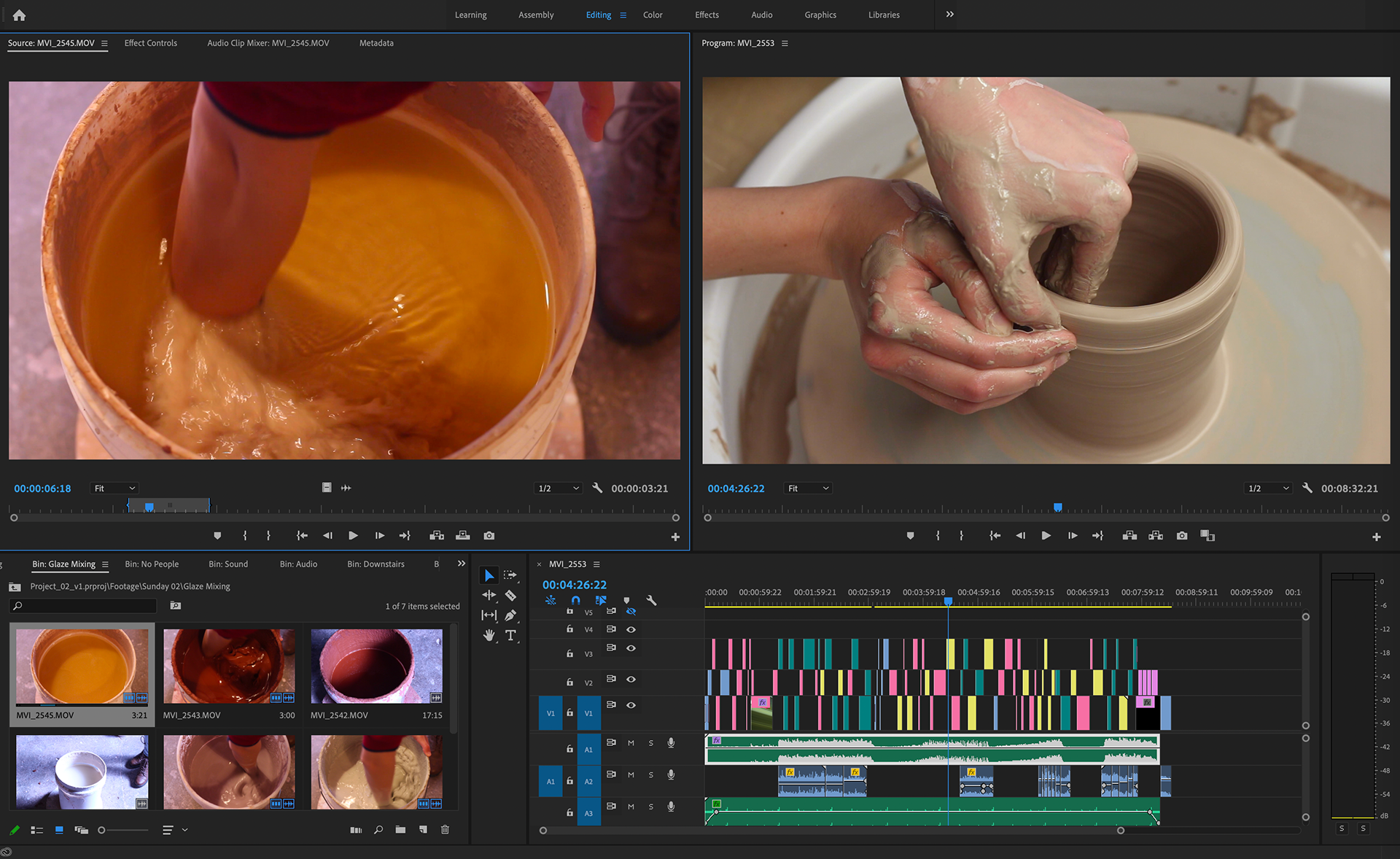Screen dimensions: 1400x859
Task: Delete selected bin item with trash icon
Action: [x=445, y=830]
